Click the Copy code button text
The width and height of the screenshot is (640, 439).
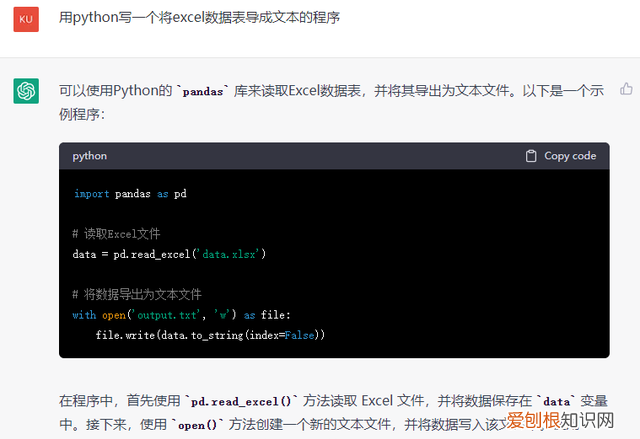click(x=570, y=156)
